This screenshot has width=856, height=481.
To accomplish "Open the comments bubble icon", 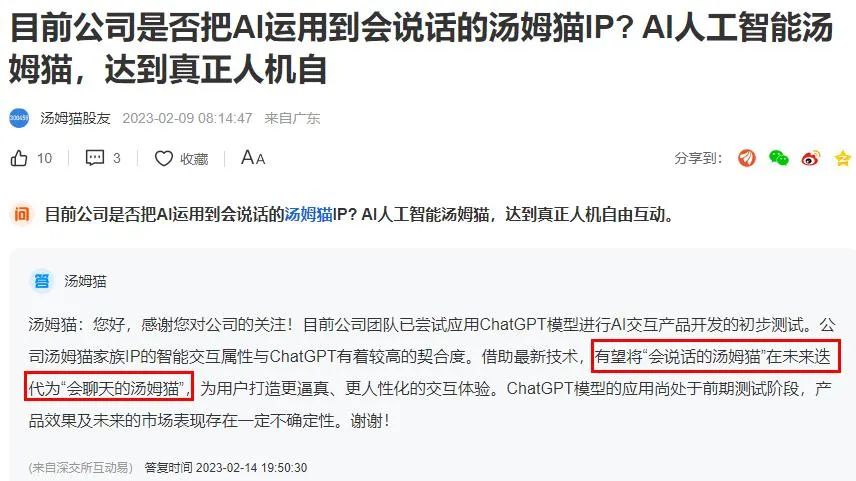I will pyautogui.click(x=94, y=158).
